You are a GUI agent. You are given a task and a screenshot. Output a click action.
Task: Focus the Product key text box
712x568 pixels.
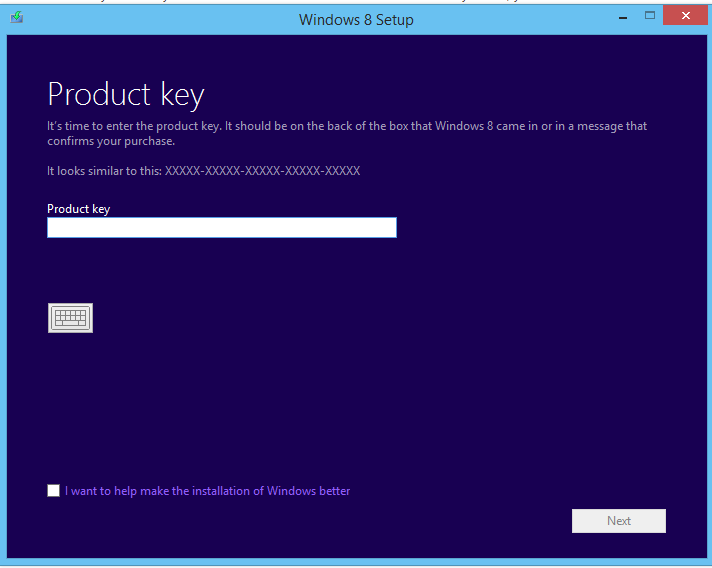click(221, 228)
